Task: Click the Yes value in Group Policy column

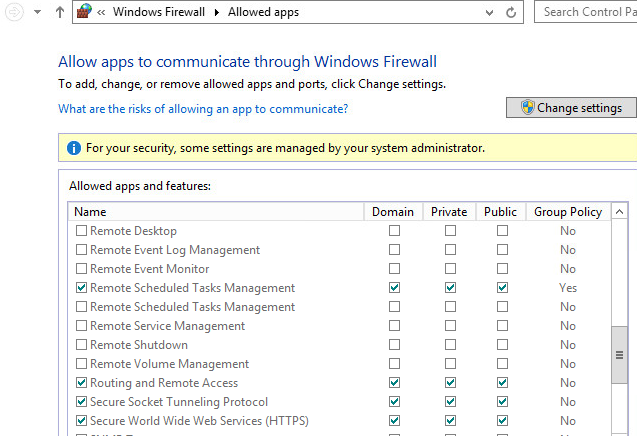Action: (568, 288)
